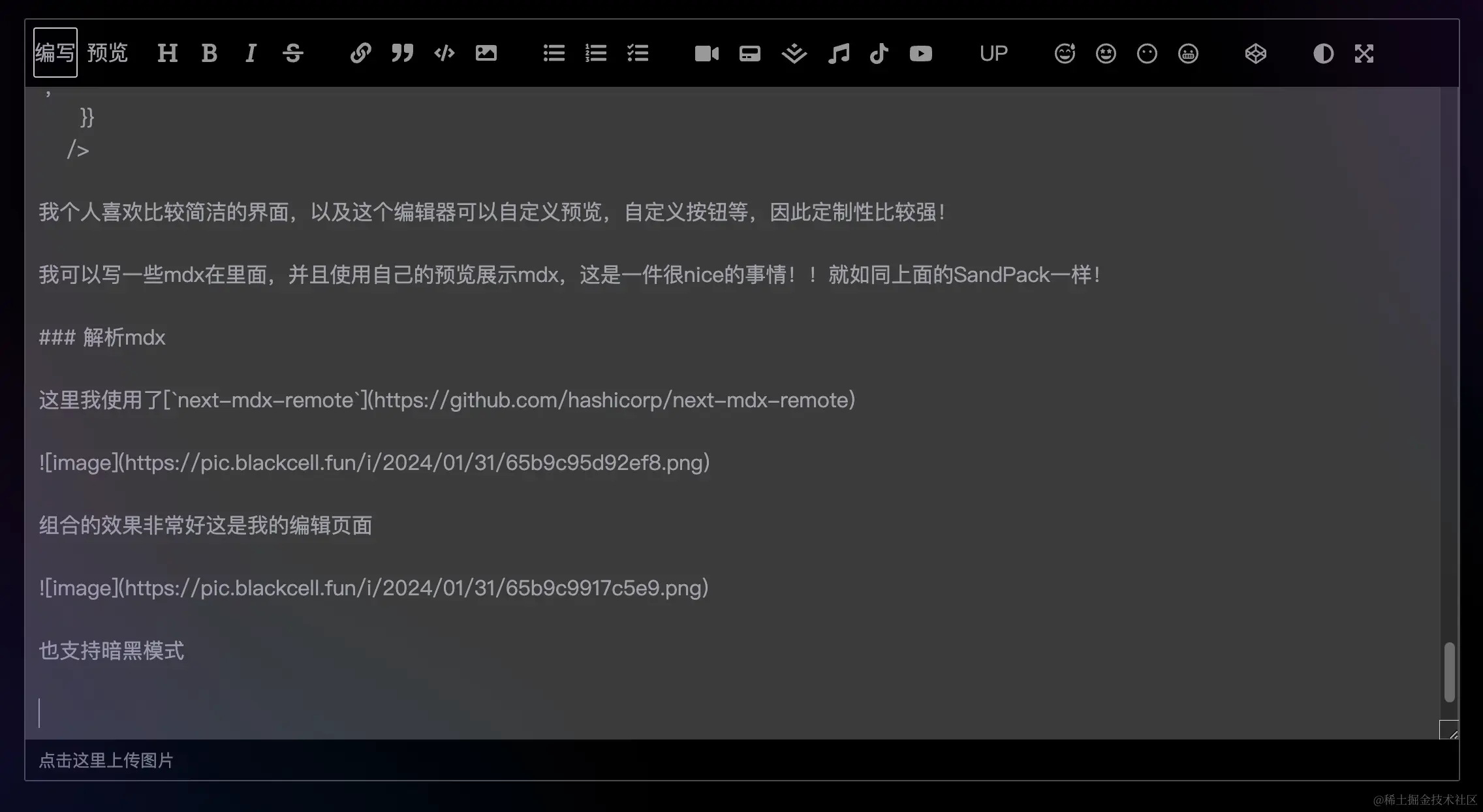Viewport: 1483px width, 812px height.
Task: Toggle fullscreen editor mode
Action: tap(1364, 53)
